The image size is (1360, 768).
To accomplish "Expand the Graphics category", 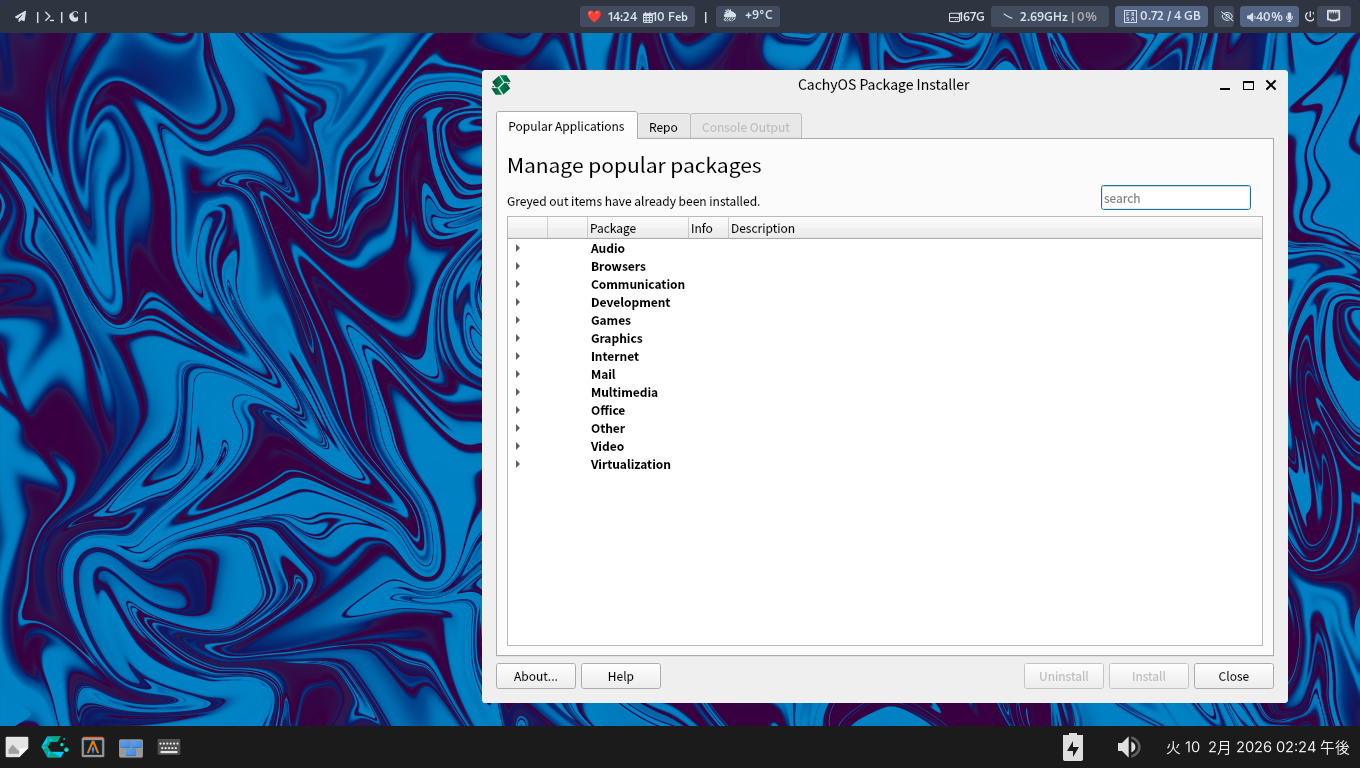I will point(517,338).
